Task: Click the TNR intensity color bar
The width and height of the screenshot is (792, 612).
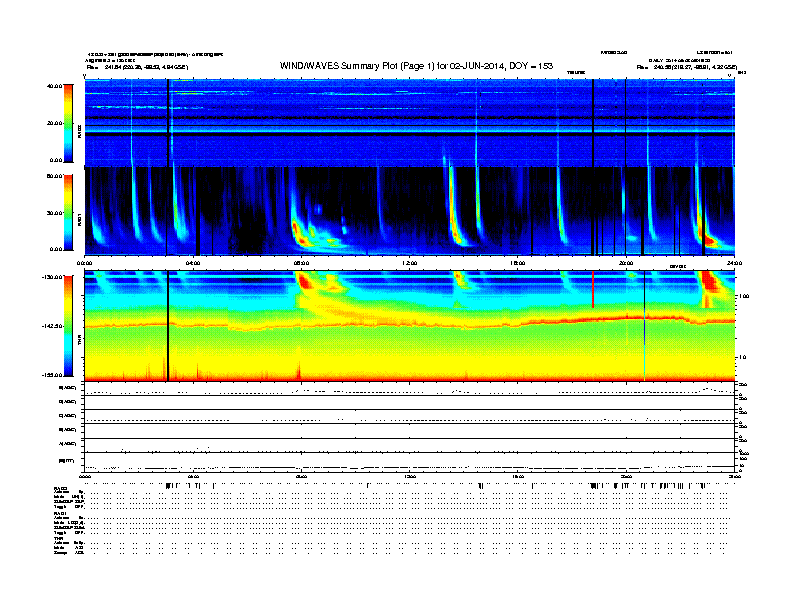Action: pos(68,326)
